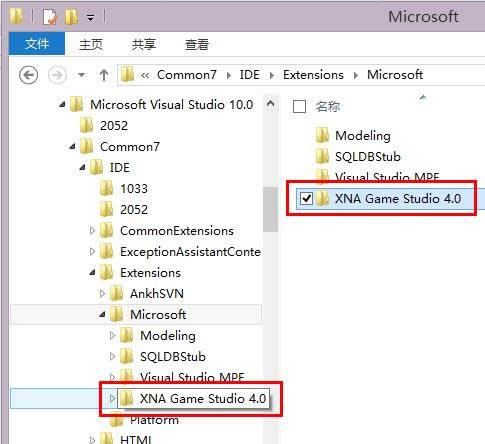The width and height of the screenshot is (485, 444).
Task: Select Common7 in the navigation tree
Action: 130,147
